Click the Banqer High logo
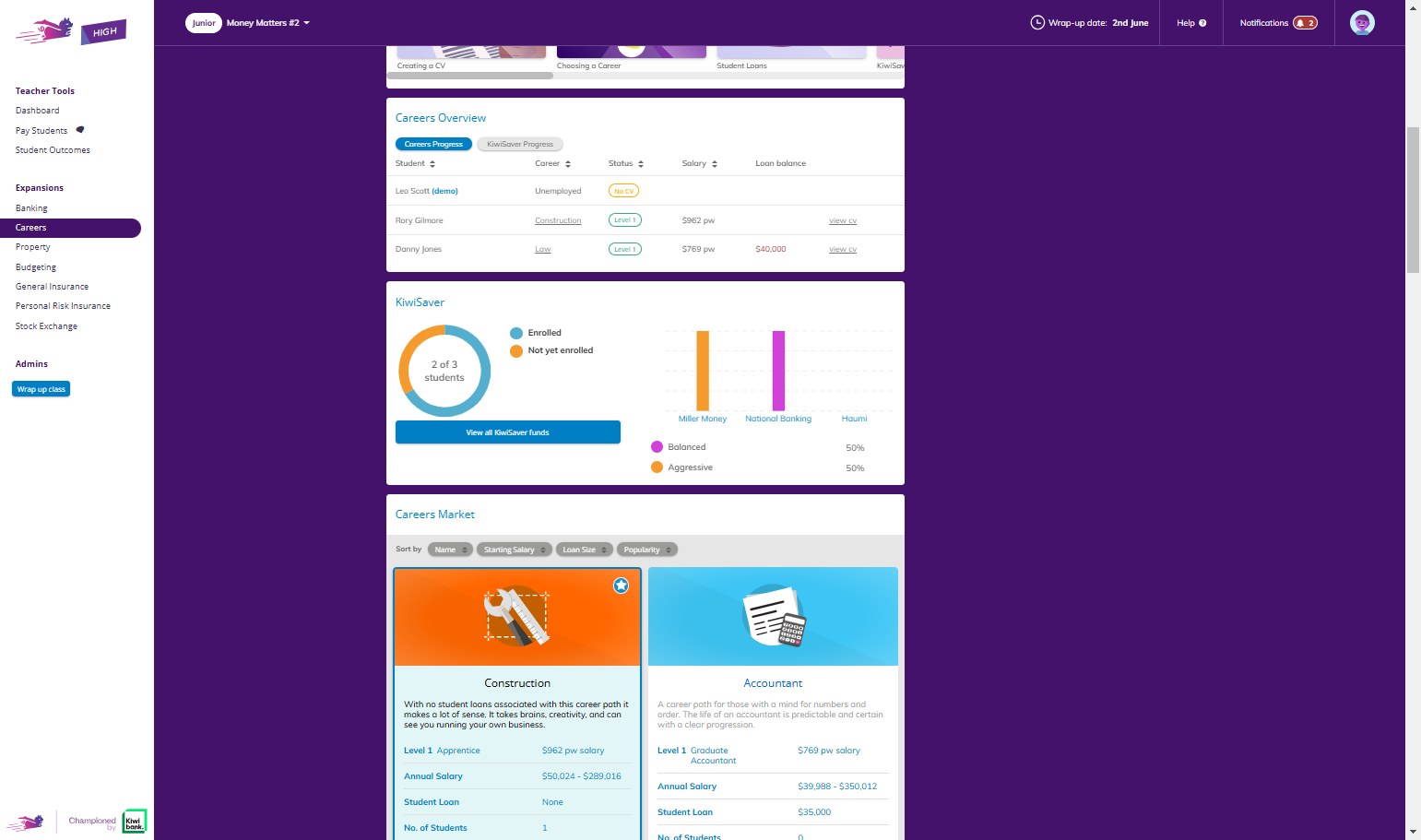 click(x=71, y=31)
